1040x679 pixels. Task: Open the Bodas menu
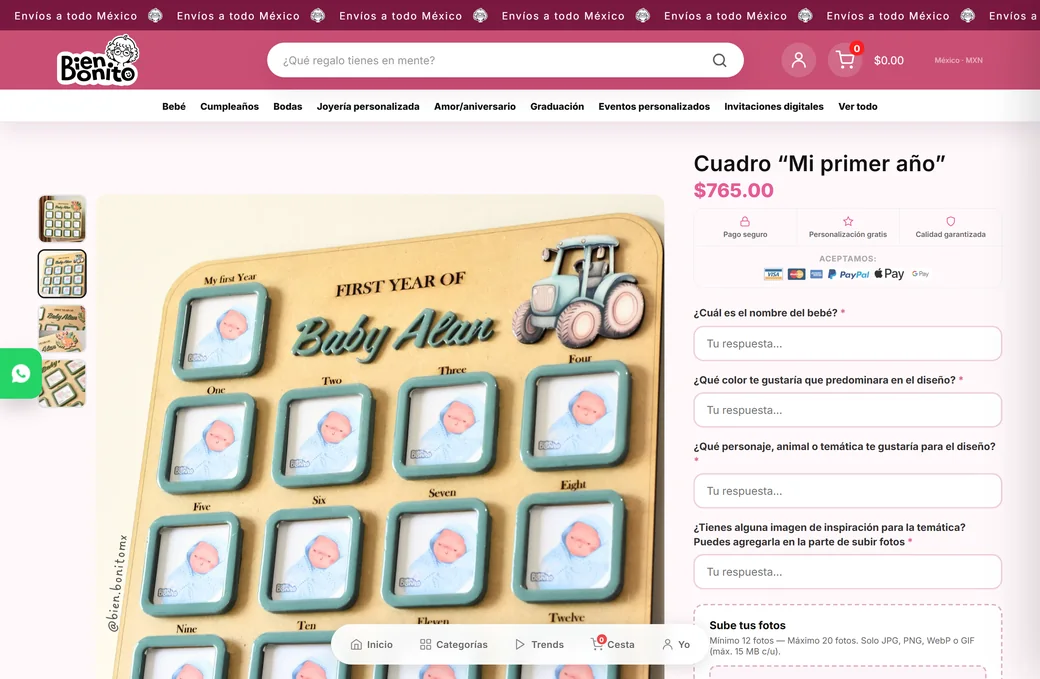pos(288,106)
